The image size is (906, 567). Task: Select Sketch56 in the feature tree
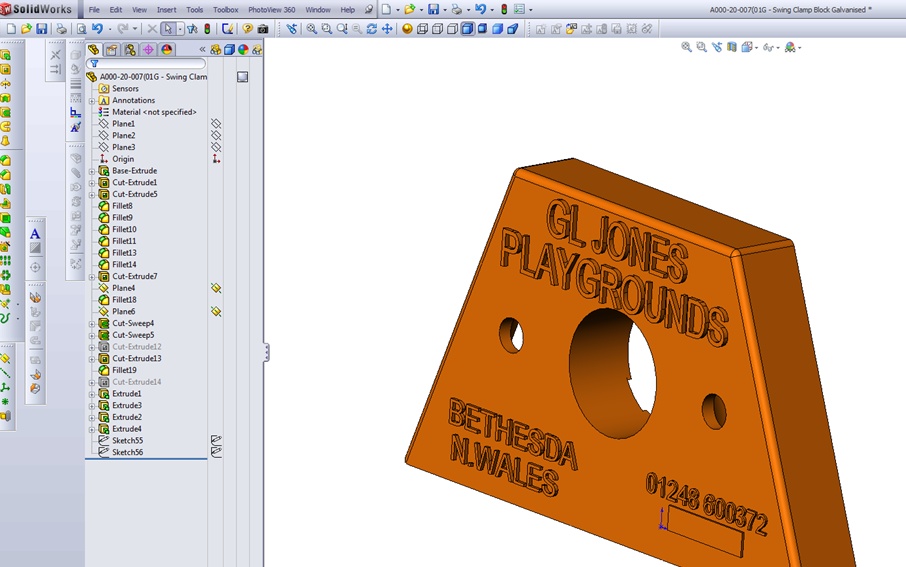point(127,453)
